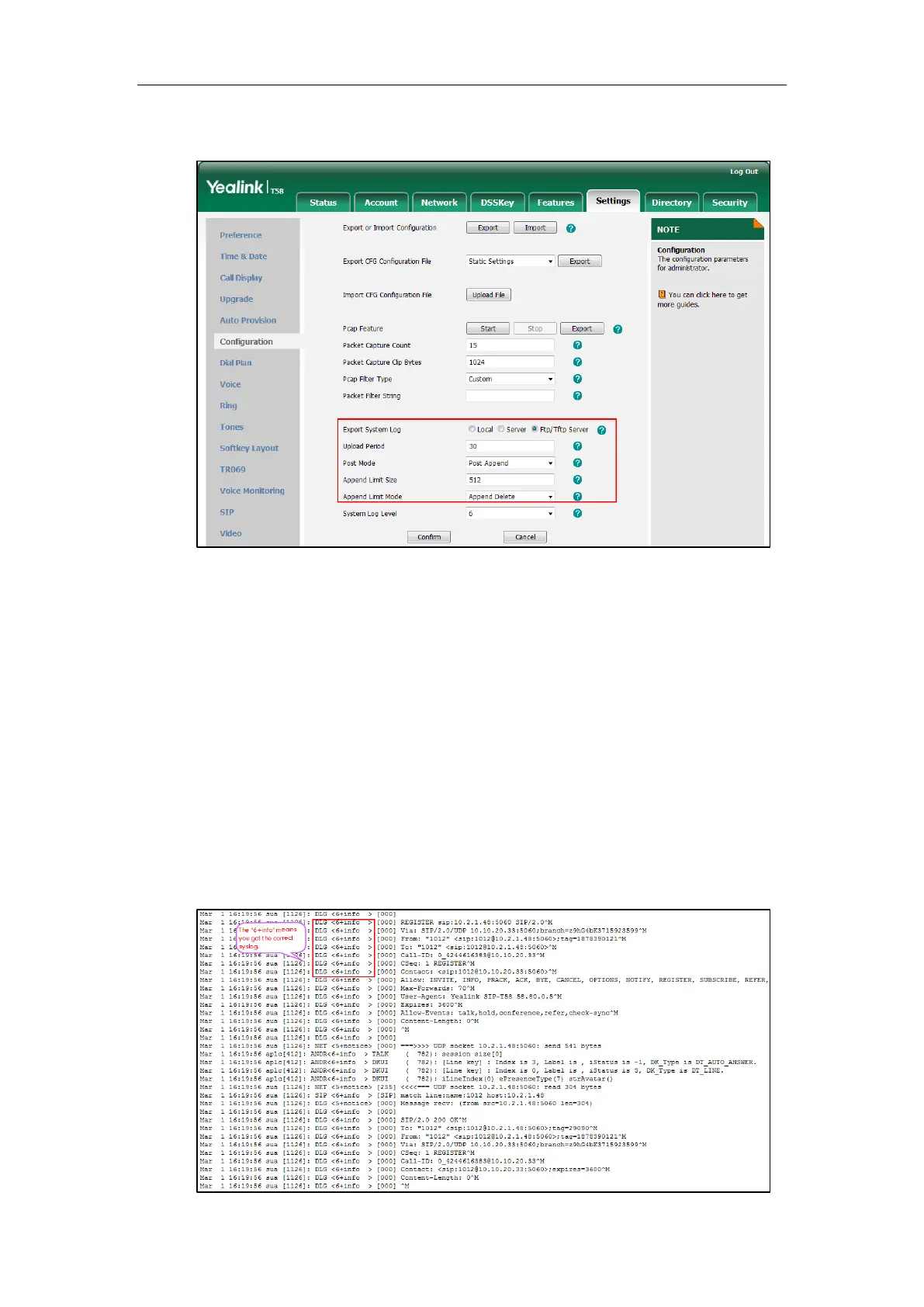Select Server export system log option
The width and height of the screenshot is (924, 1307).
(x=501, y=429)
